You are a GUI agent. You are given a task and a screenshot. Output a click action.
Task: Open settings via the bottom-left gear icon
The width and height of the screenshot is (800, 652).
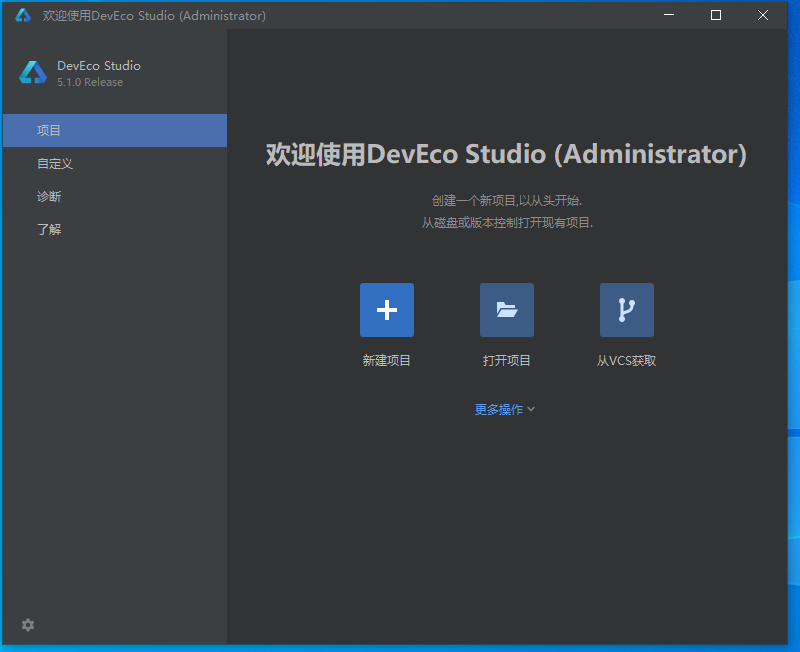(28, 625)
